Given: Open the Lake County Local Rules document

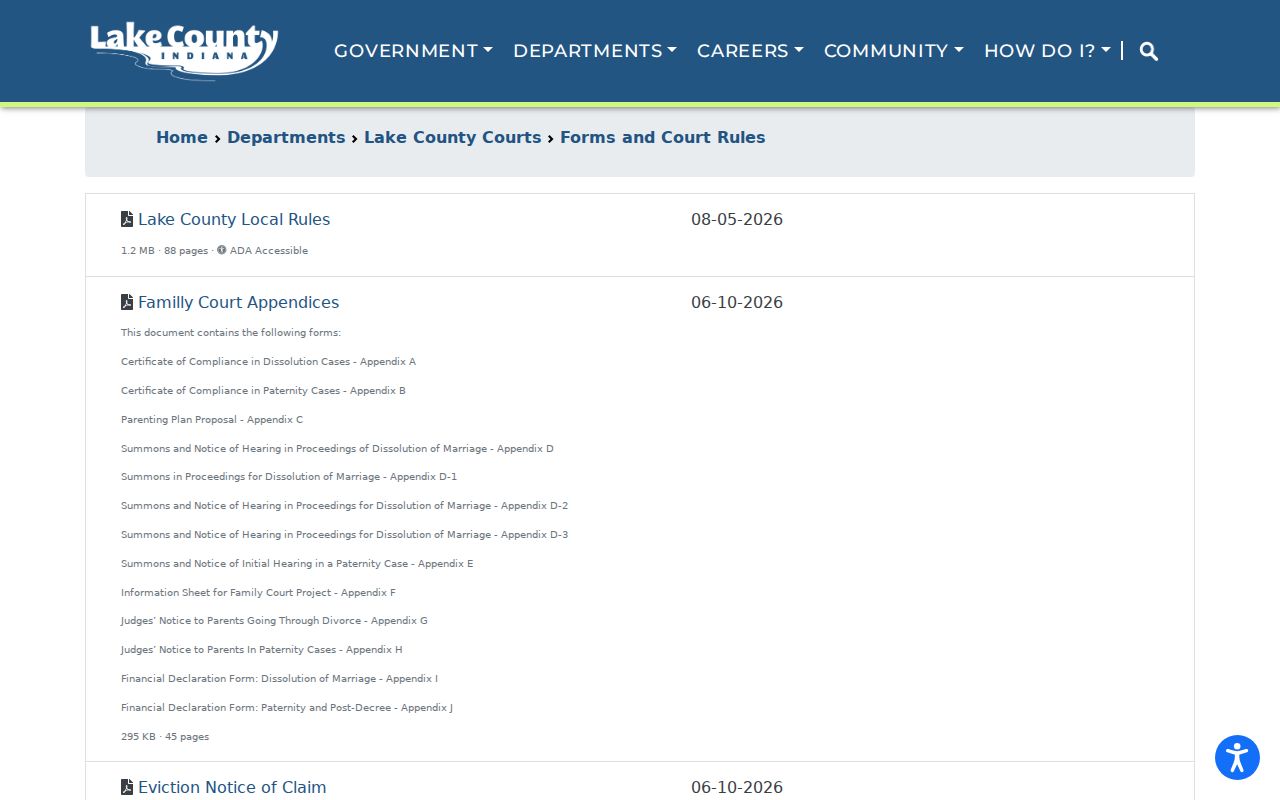Looking at the screenshot, I should click(234, 219).
